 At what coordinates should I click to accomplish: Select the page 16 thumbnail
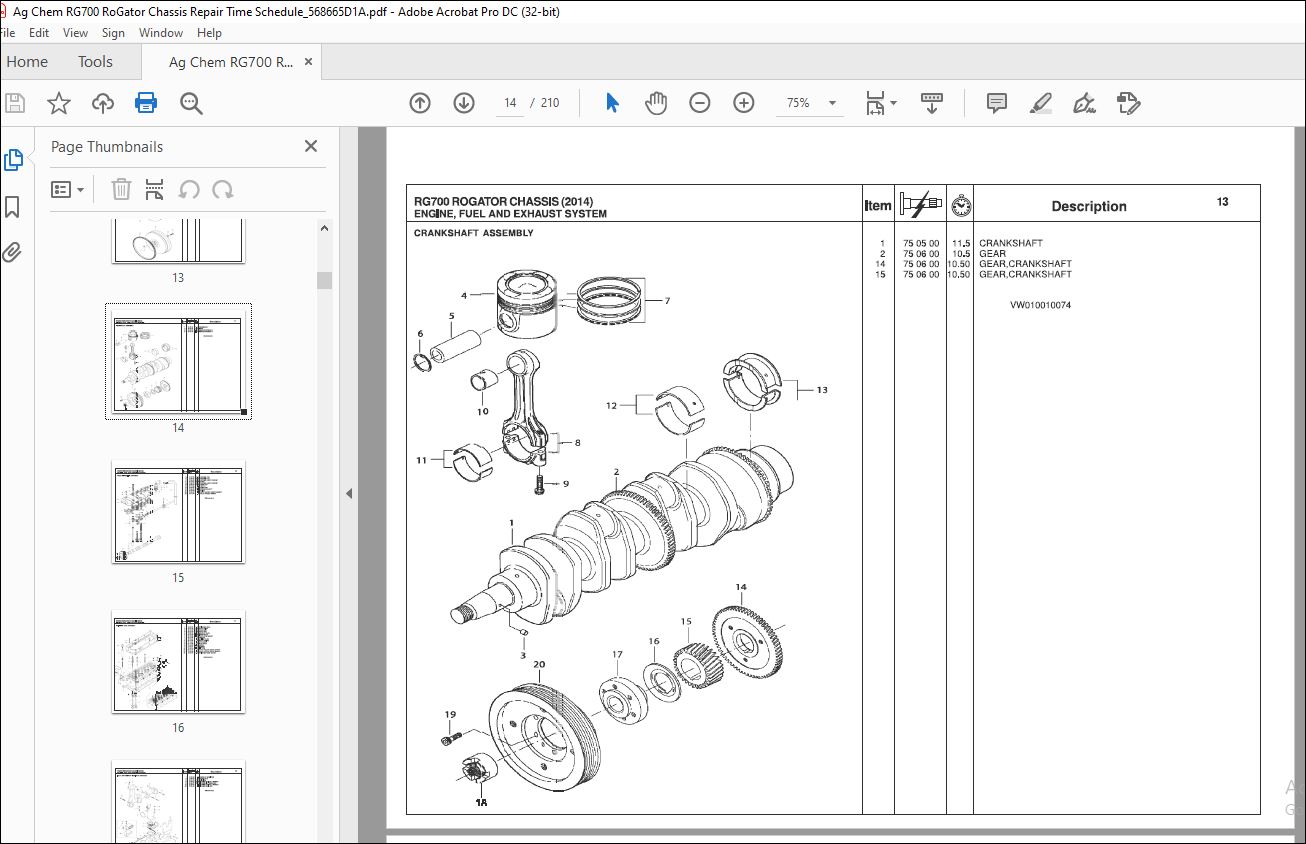[178, 662]
